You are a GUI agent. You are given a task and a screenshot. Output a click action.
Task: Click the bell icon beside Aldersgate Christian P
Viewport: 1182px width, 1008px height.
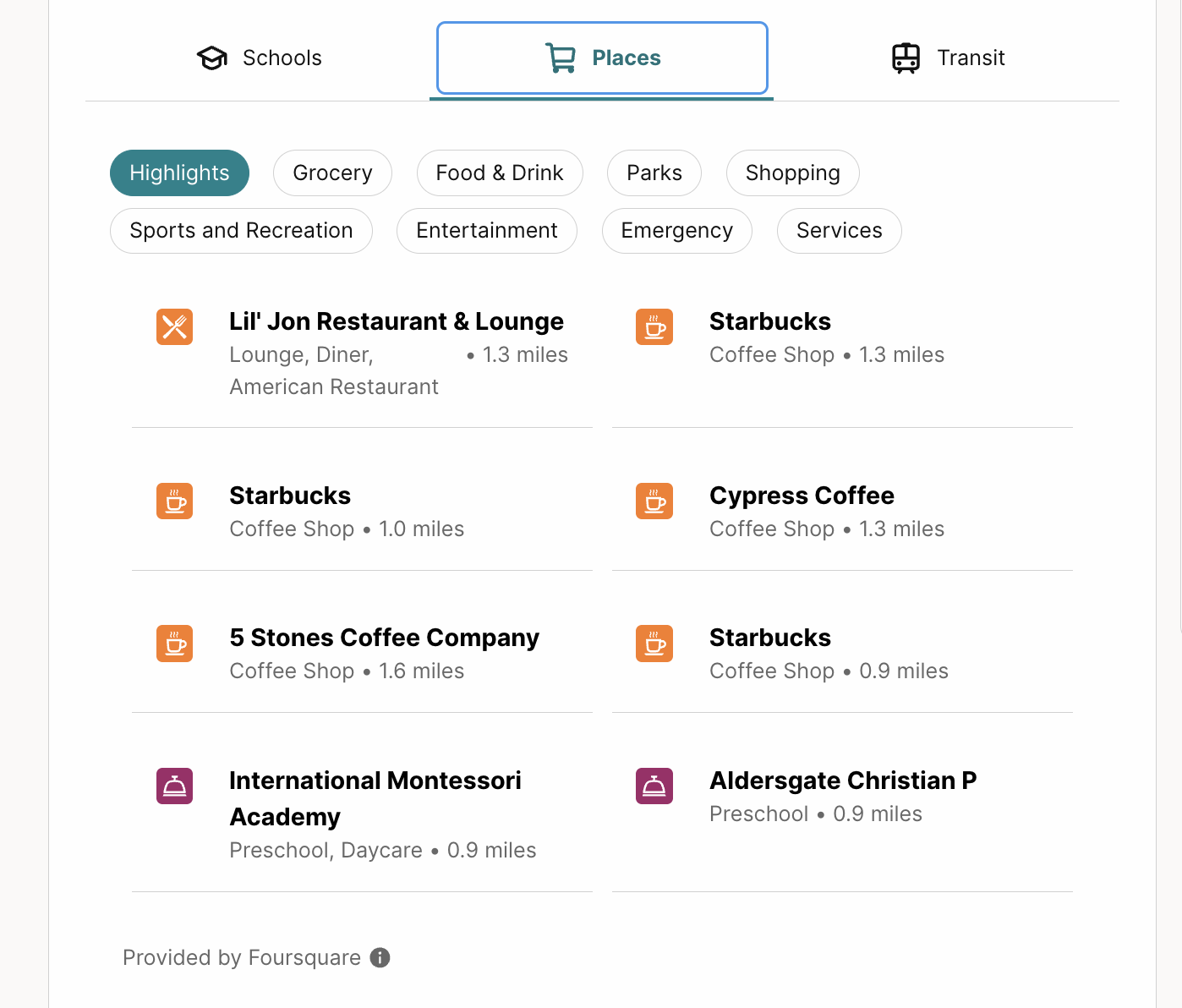[654, 786]
